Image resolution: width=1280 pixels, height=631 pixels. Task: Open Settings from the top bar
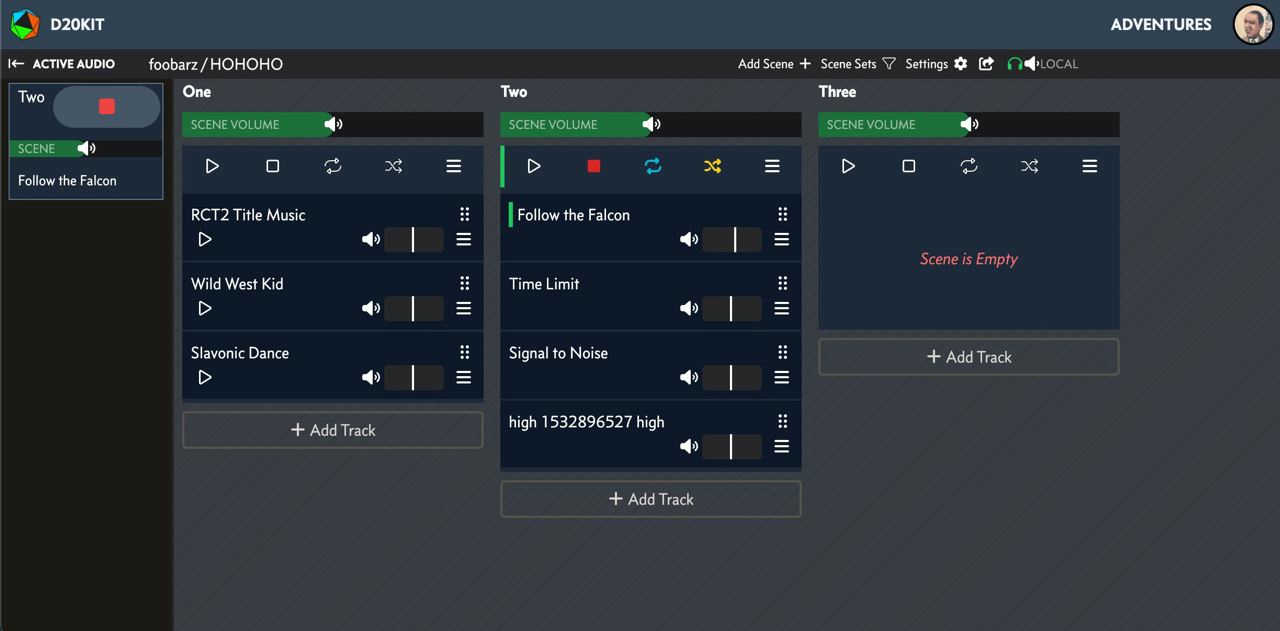click(x=936, y=64)
